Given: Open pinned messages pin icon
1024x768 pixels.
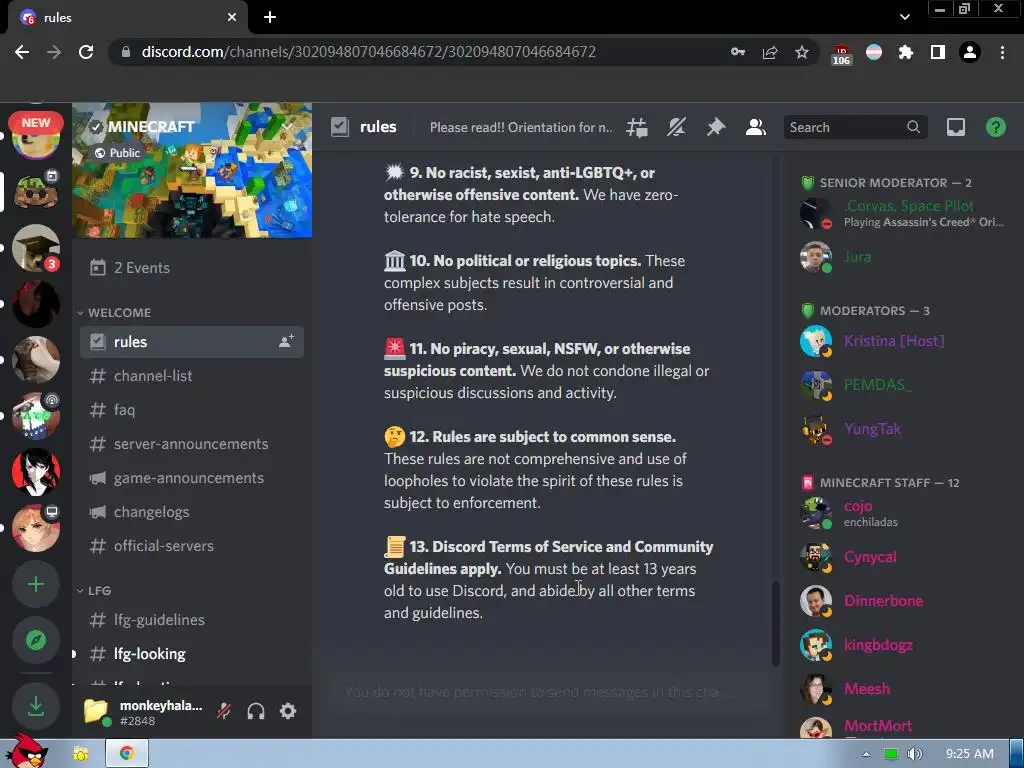Looking at the screenshot, I should (716, 127).
